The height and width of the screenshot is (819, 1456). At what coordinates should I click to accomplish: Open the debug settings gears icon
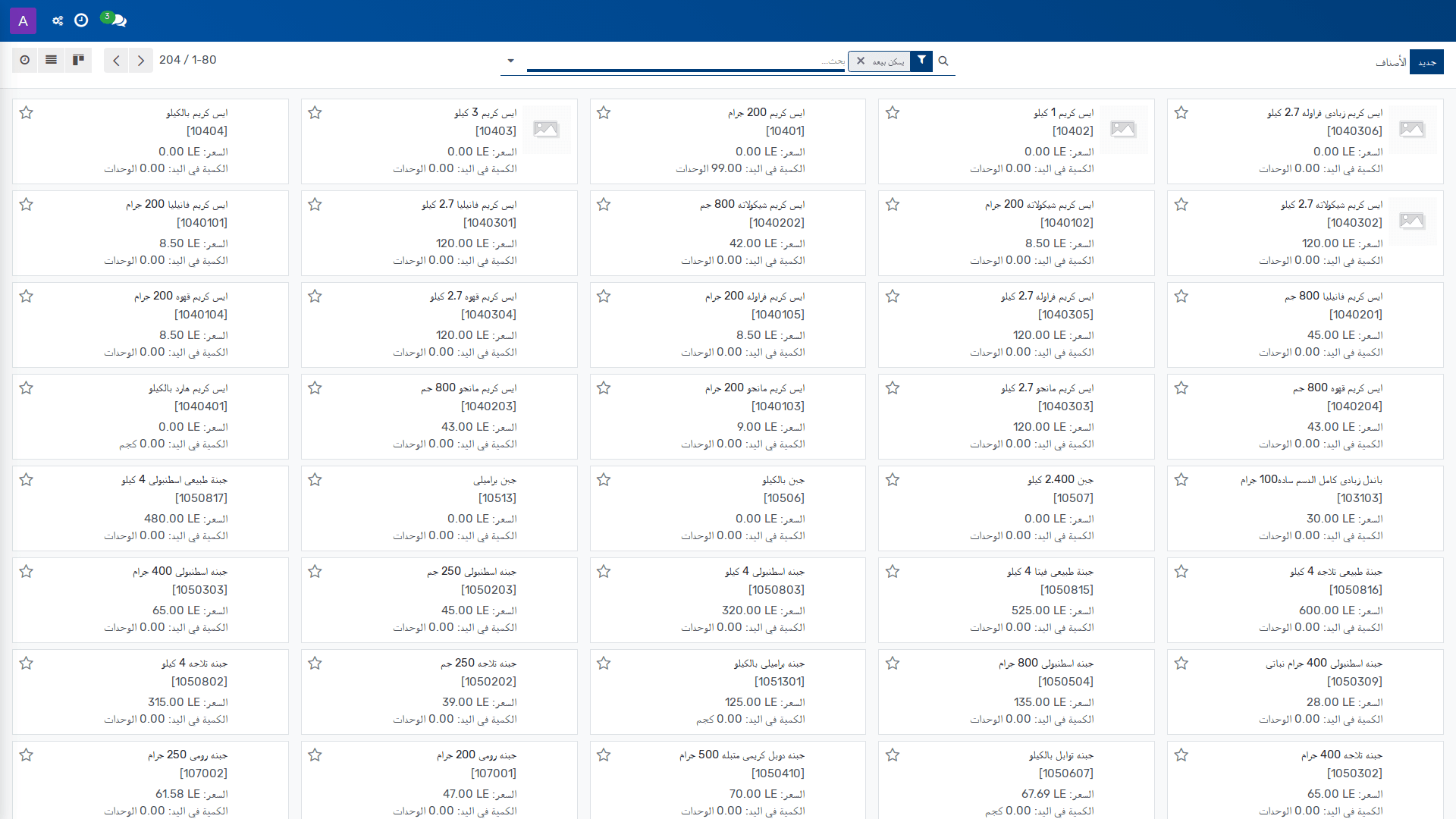[x=58, y=20]
